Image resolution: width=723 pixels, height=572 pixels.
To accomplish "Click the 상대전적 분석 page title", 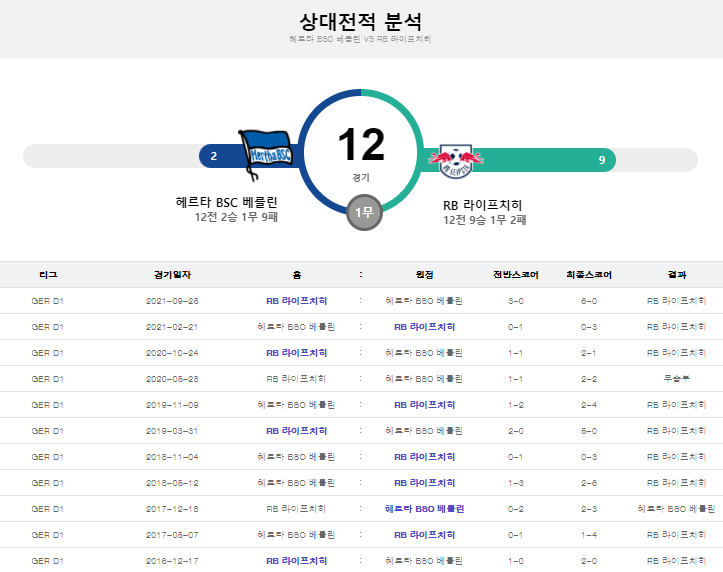I will [x=361, y=21].
